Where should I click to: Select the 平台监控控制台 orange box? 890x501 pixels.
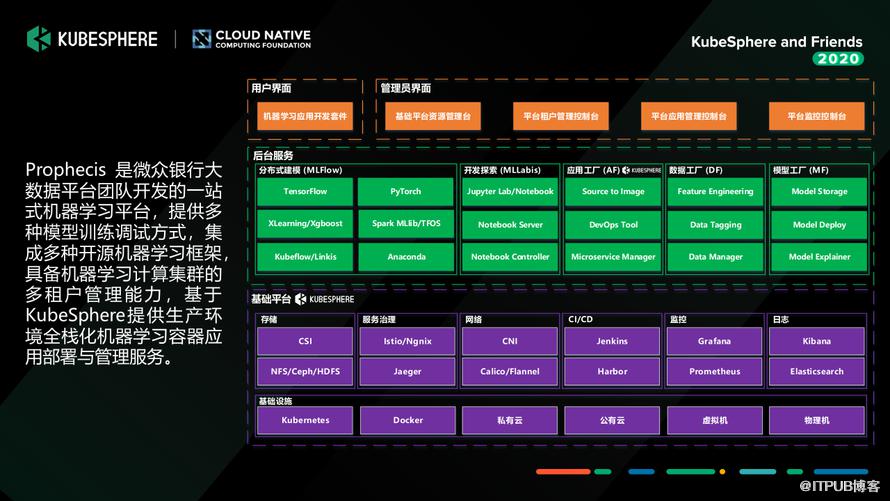click(x=817, y=116)
